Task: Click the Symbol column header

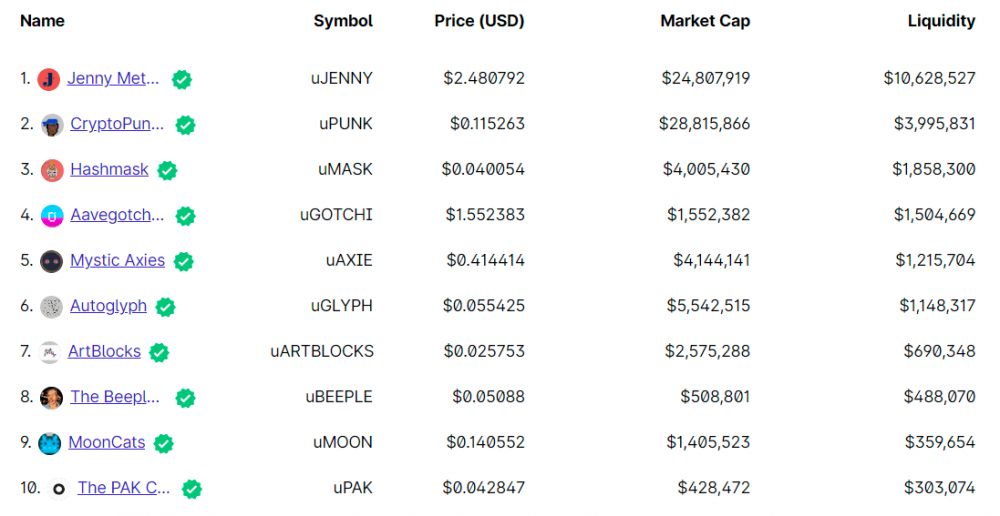Action: click(343, 21)
